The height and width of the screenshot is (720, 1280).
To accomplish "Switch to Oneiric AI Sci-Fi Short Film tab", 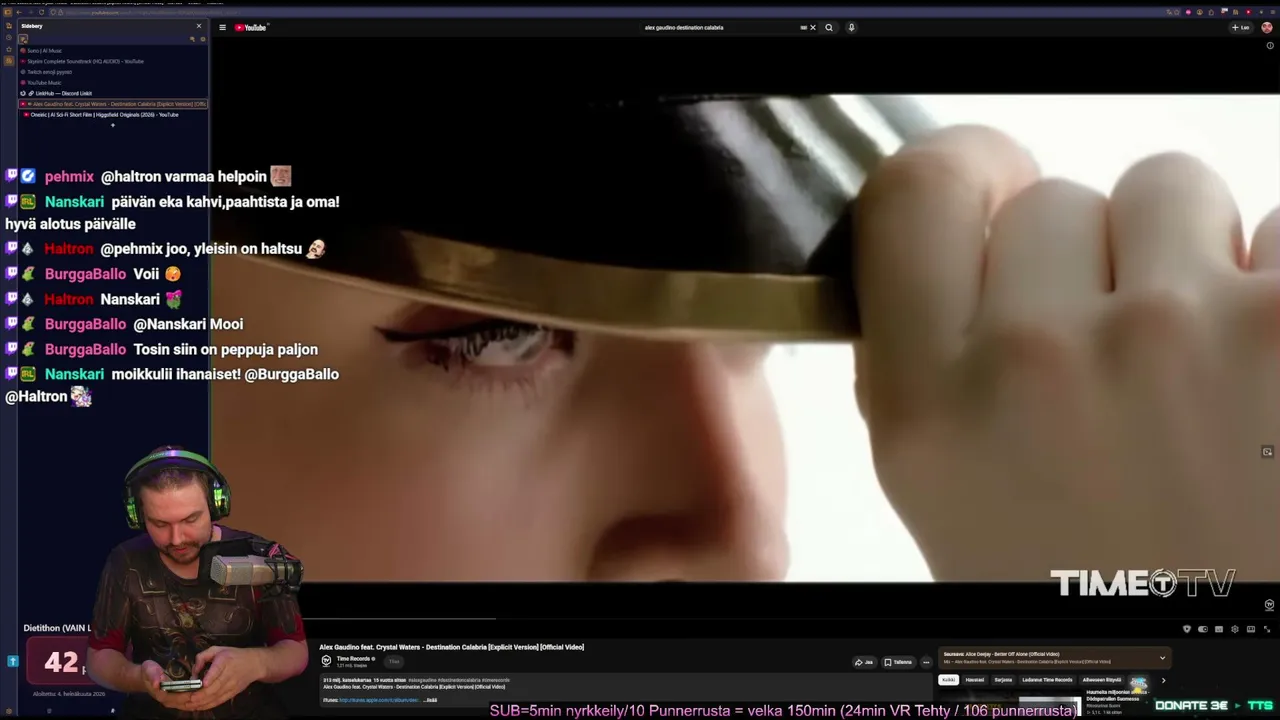I will coord(113,115).
